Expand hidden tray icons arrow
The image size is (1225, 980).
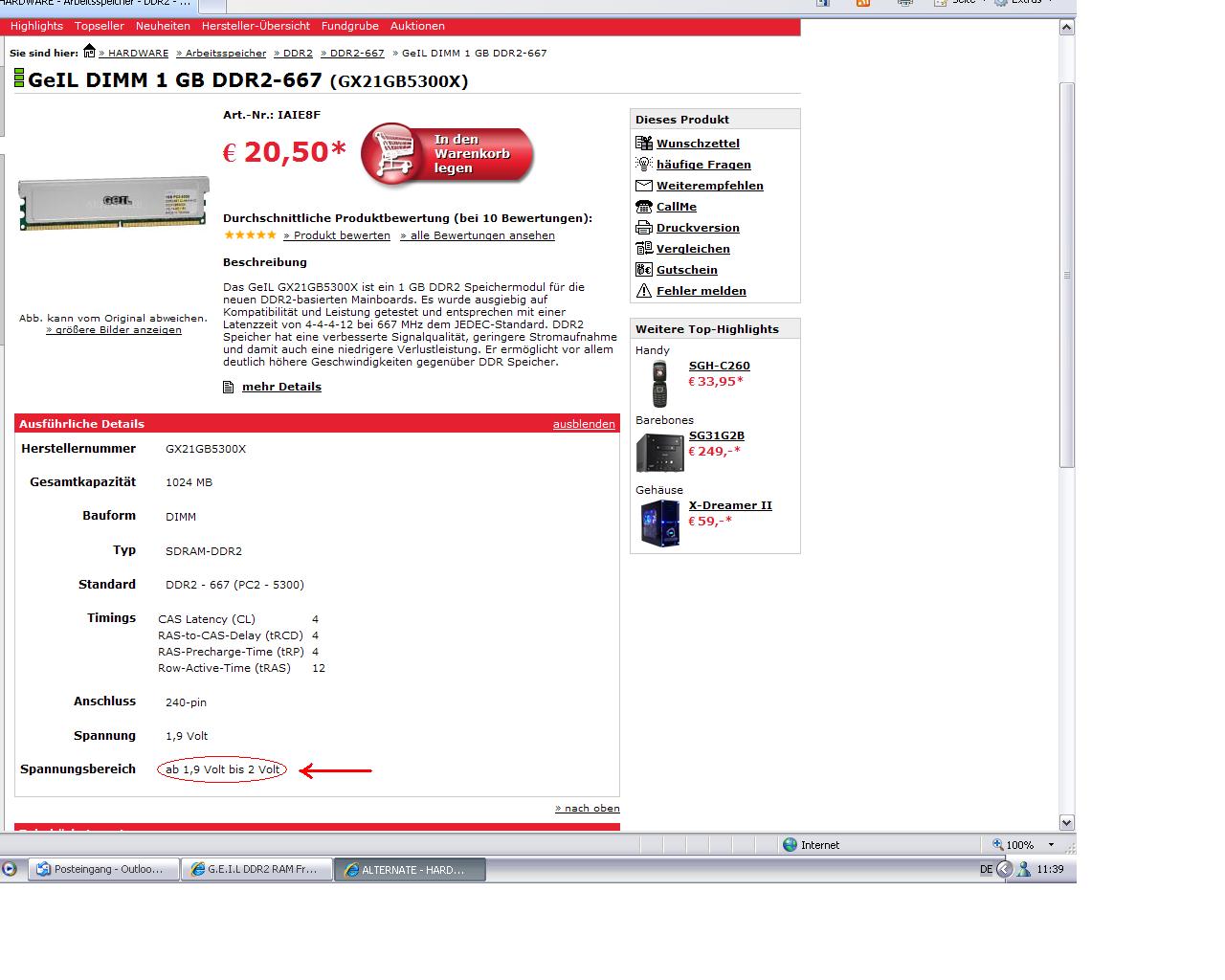[x=1004, y=870]
